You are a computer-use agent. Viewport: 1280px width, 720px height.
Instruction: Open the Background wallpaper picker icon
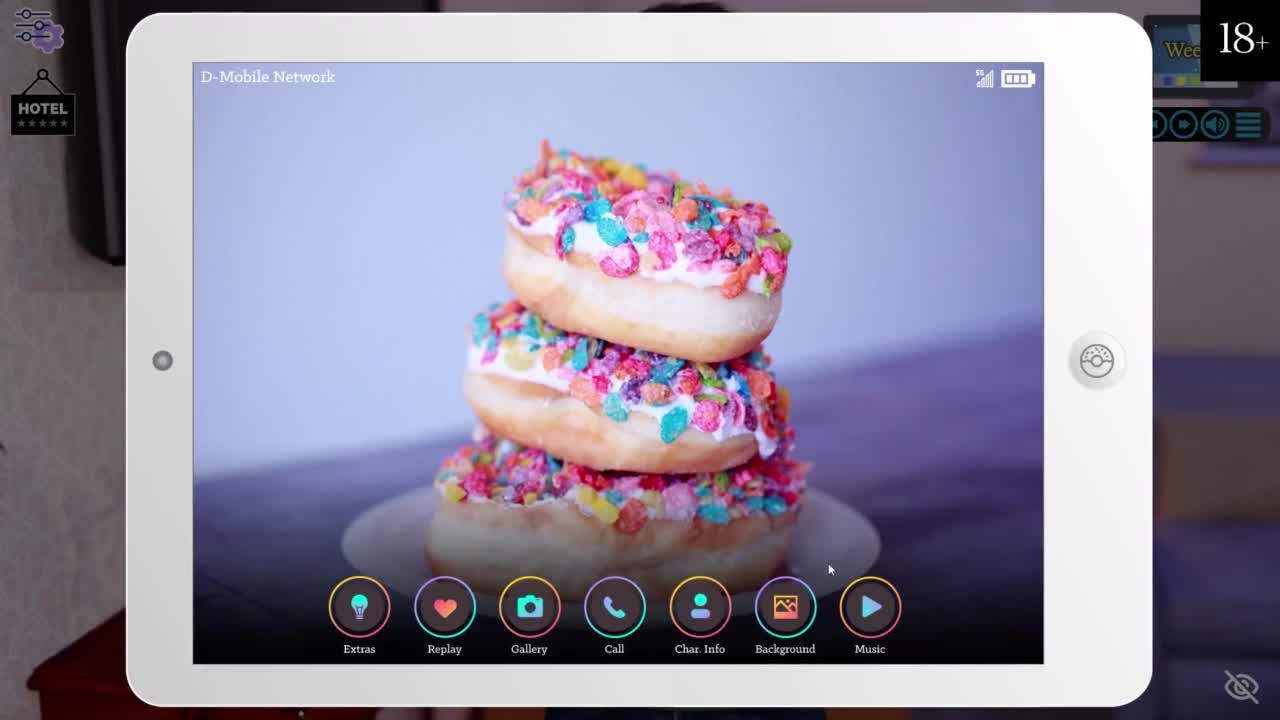(785, 607)
